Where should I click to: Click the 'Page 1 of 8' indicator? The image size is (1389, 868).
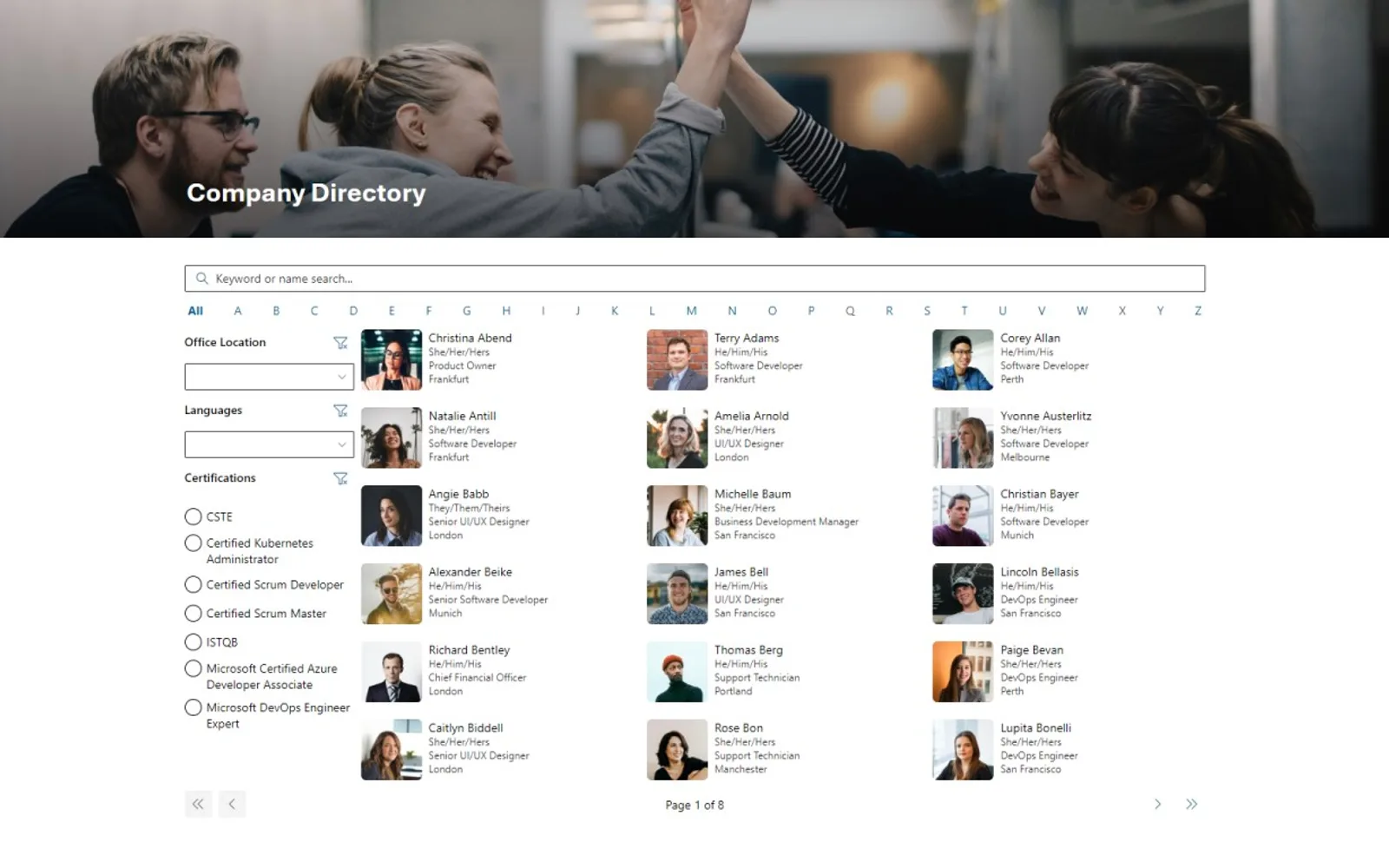(694, 806)
